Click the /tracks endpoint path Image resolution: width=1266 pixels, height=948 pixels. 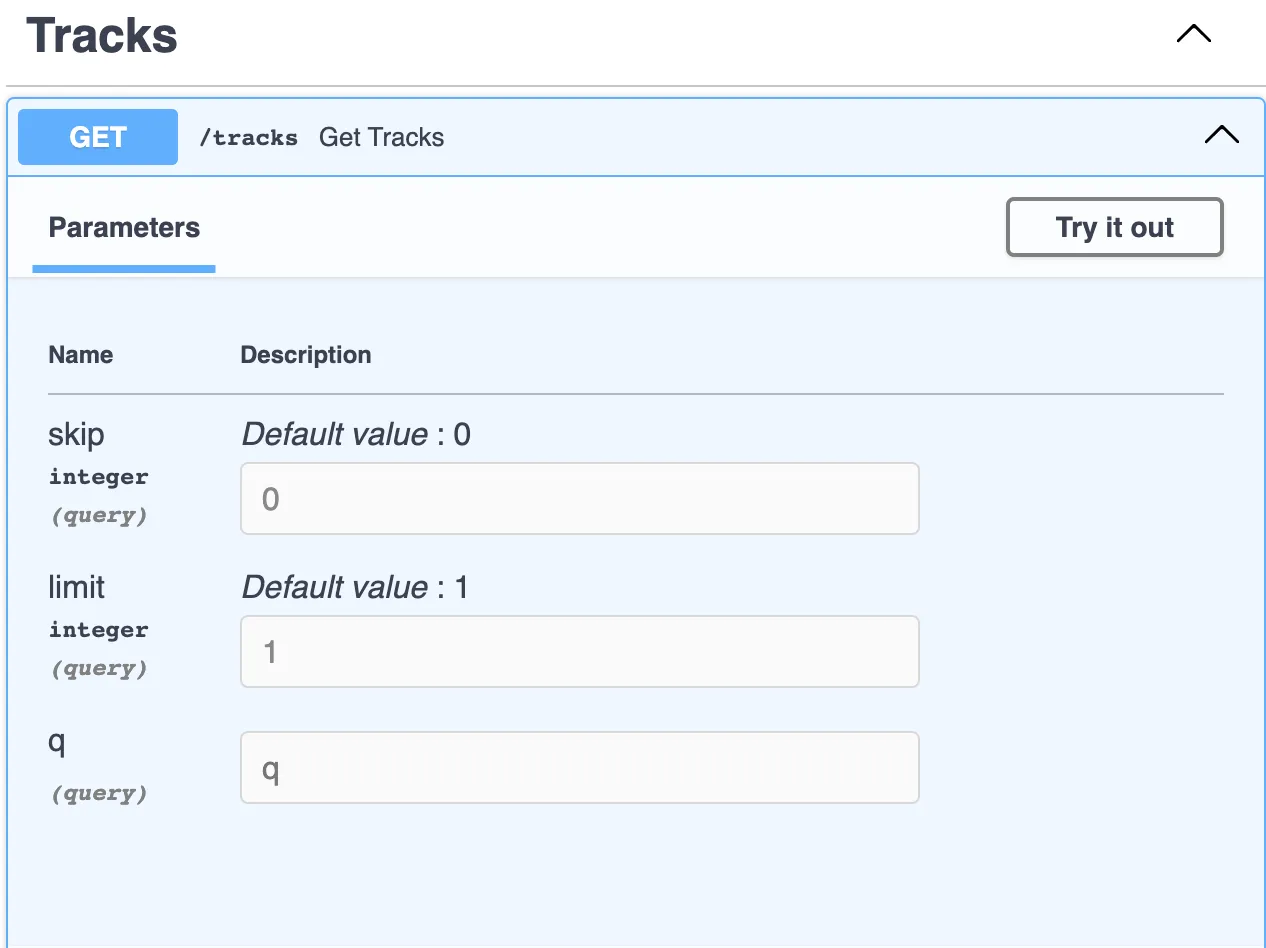(x=248, y=138)
